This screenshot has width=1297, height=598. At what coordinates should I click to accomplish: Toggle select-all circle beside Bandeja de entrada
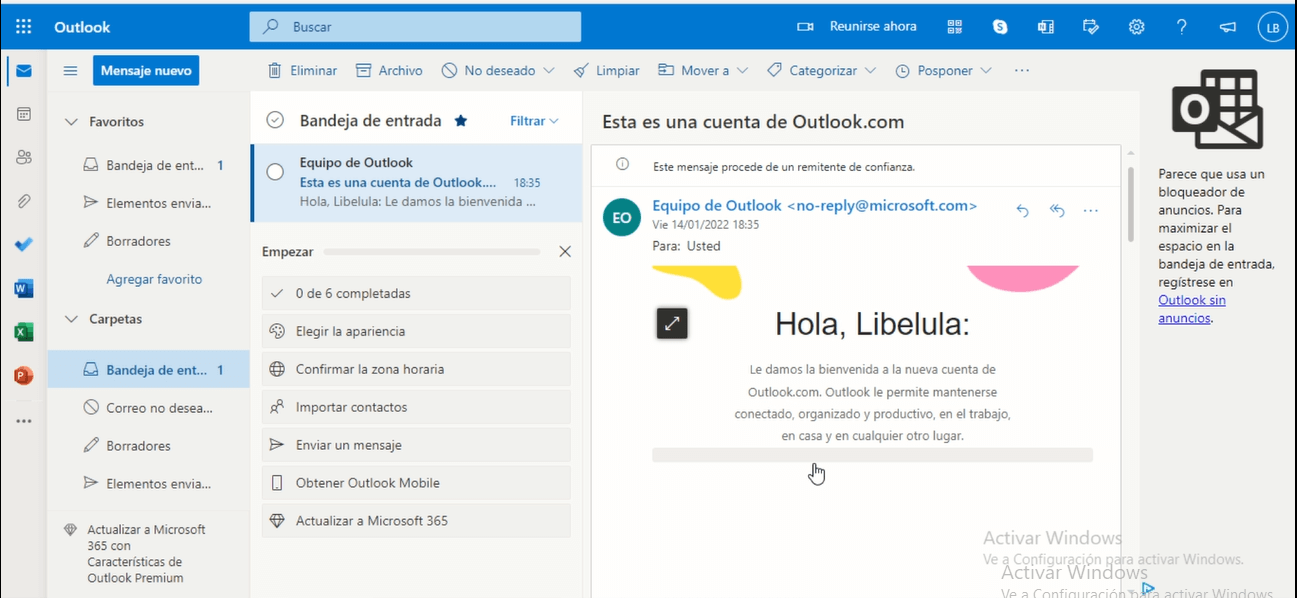(x=275, y=120)
